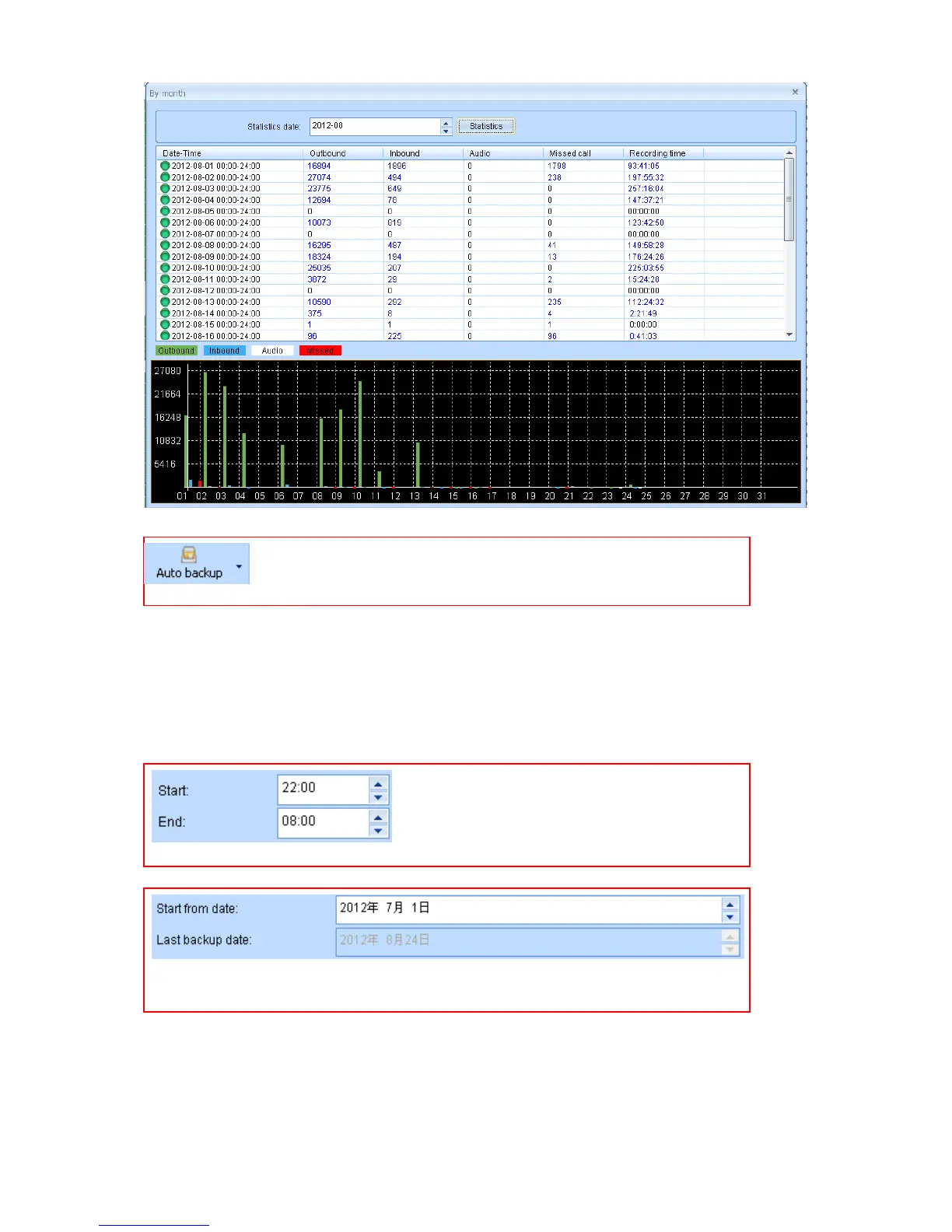Sort by the Date-Time column header
Image resolution: width=952 pixels, height=1232 pixels.
[229, 153]
